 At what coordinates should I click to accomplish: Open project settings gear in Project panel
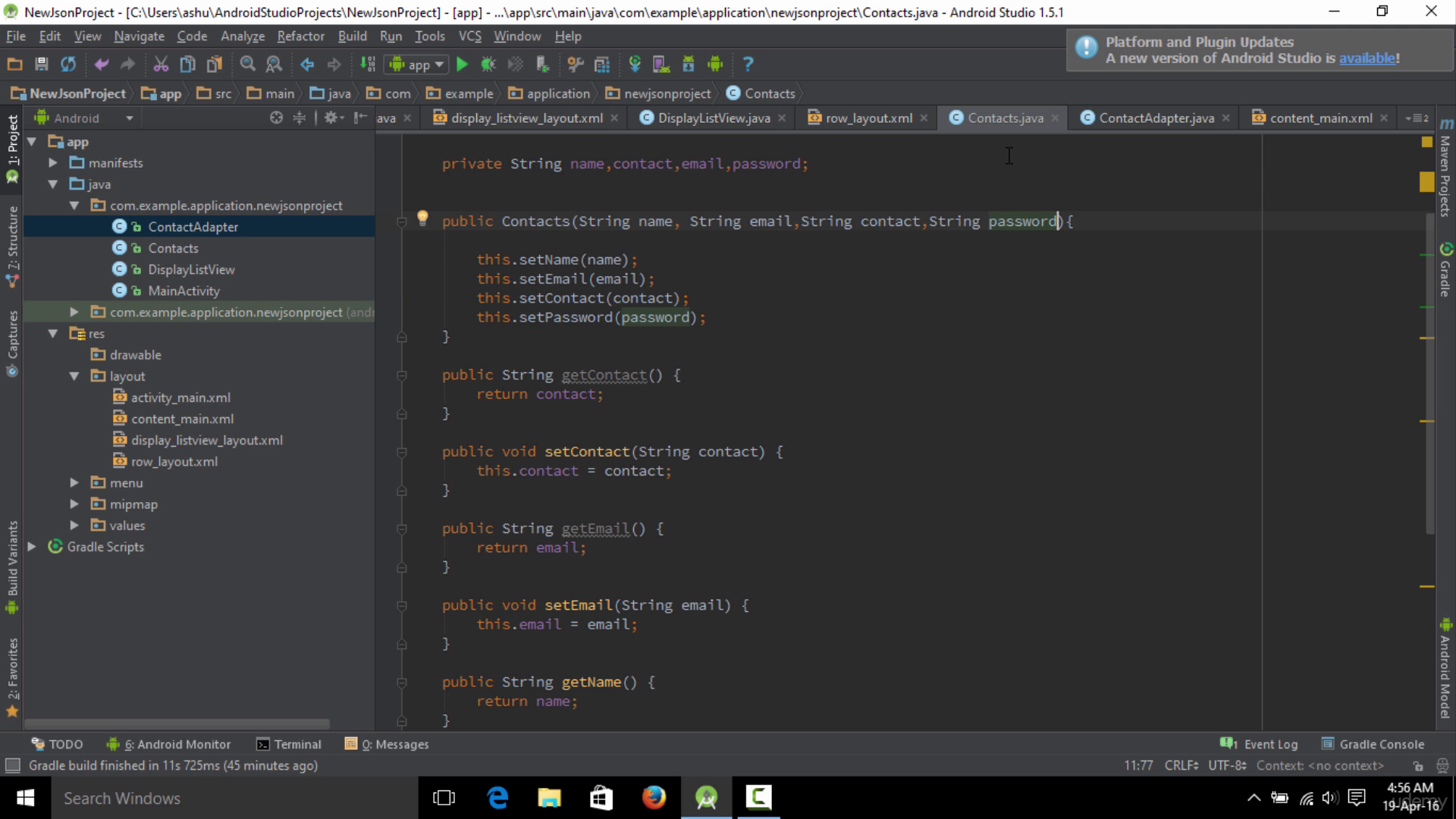(x=331, y=118)
